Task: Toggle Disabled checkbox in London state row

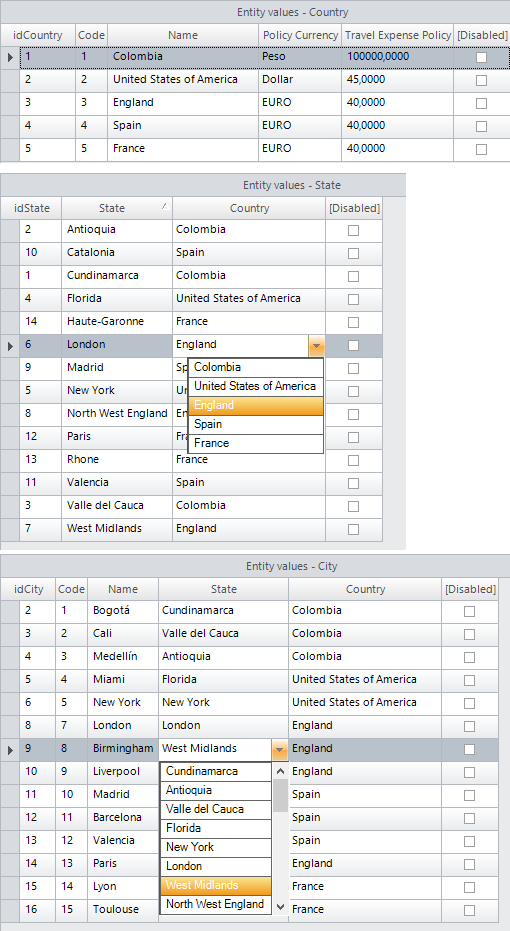Action: tap(353, 346)
